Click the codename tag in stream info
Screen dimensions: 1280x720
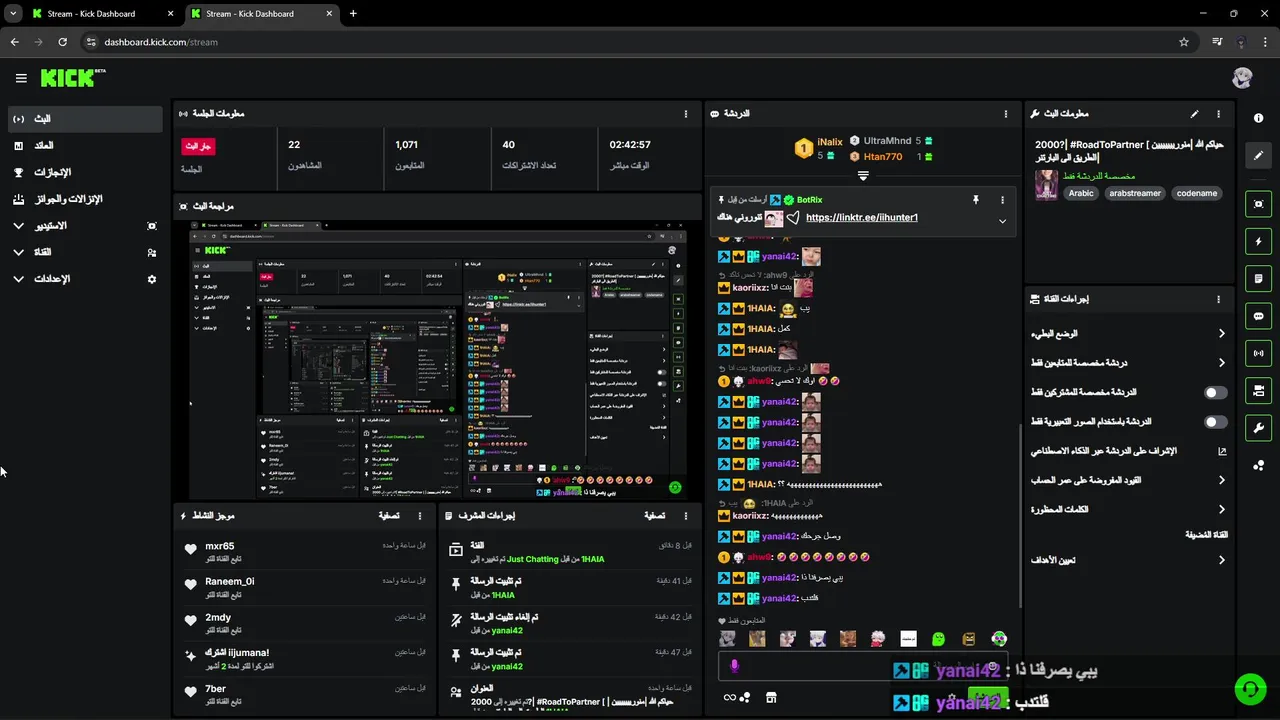pyautogui.click(x=1197, y=193)
